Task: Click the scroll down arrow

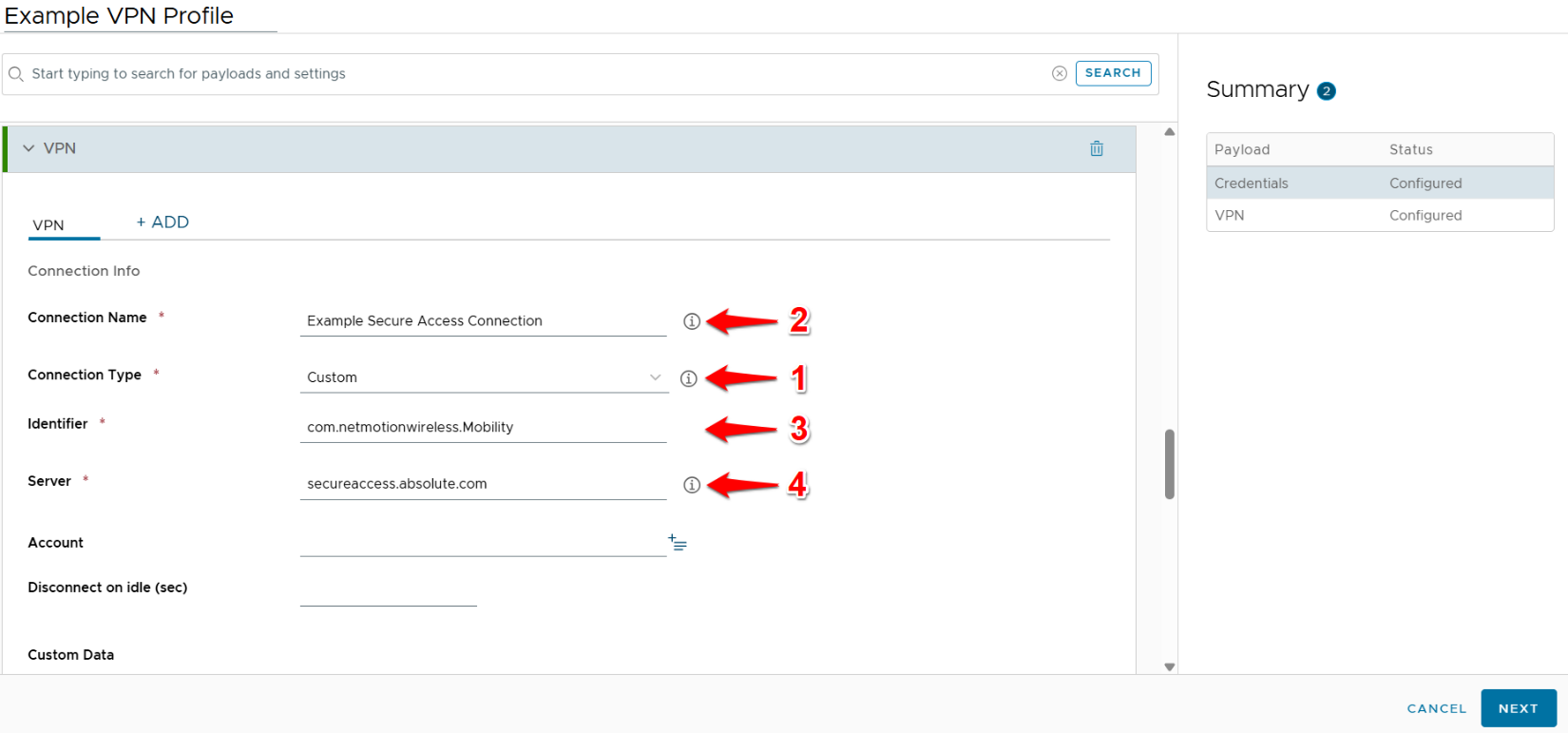Action: [1170, 667]
